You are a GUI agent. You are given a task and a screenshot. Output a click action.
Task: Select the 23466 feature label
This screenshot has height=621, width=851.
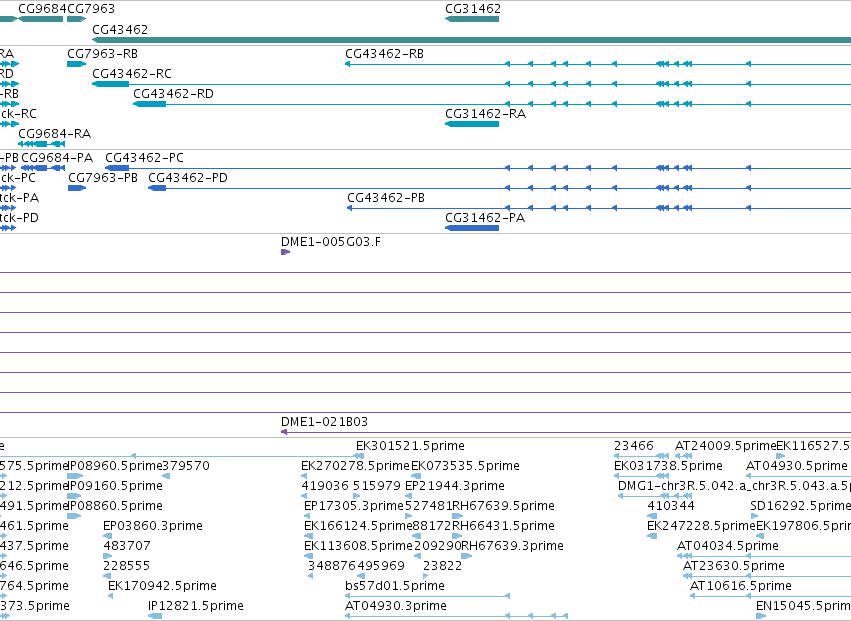(634, 446)
